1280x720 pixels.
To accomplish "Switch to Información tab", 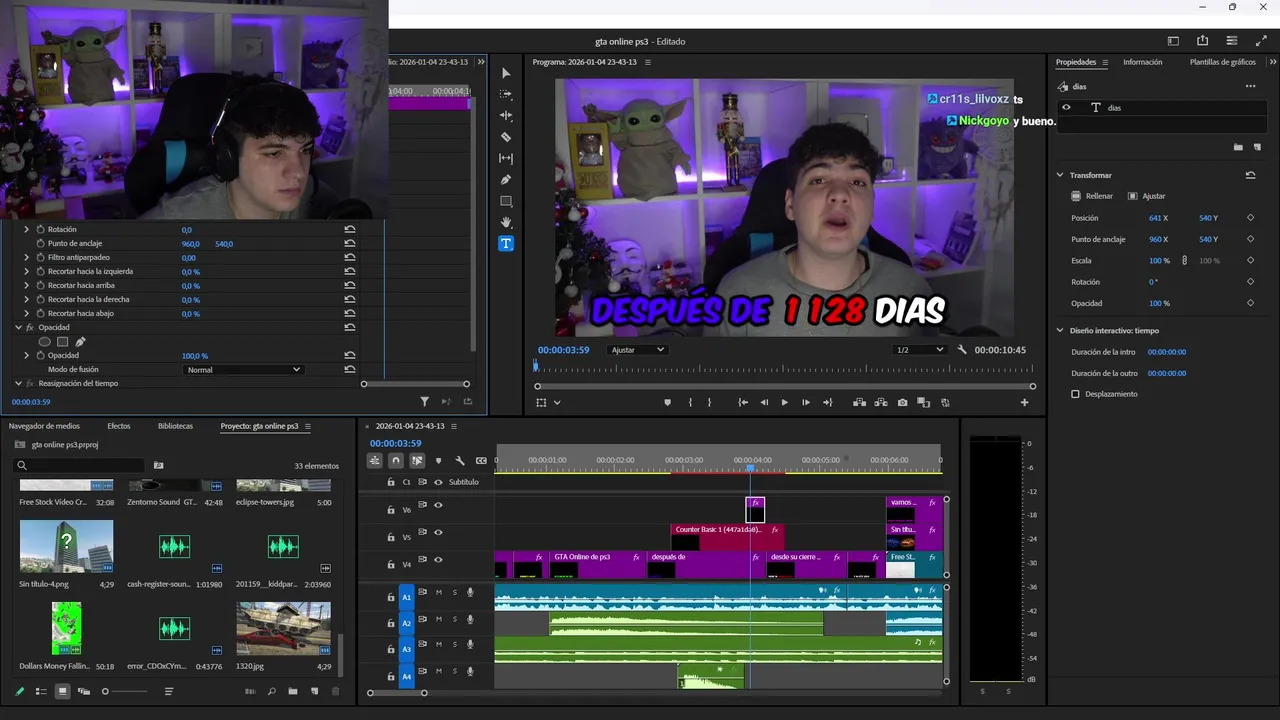I will pyautogui.click(x=1142, y=62).
